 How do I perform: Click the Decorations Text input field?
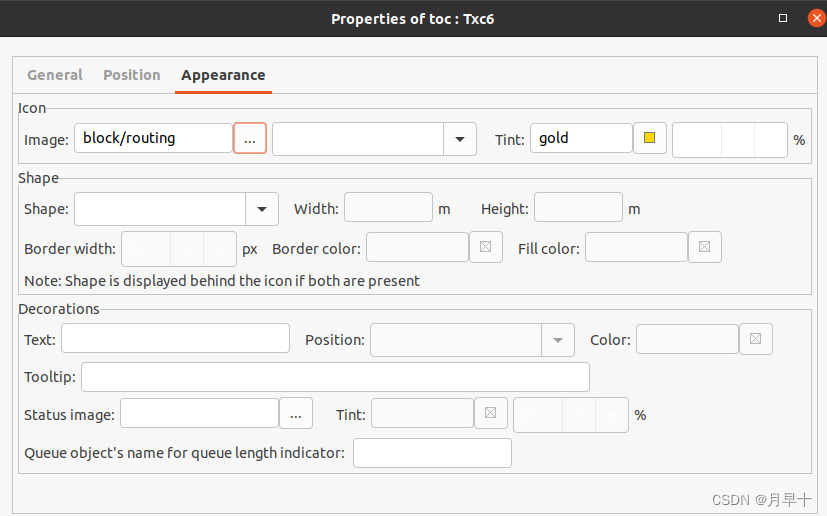point(175,340)
